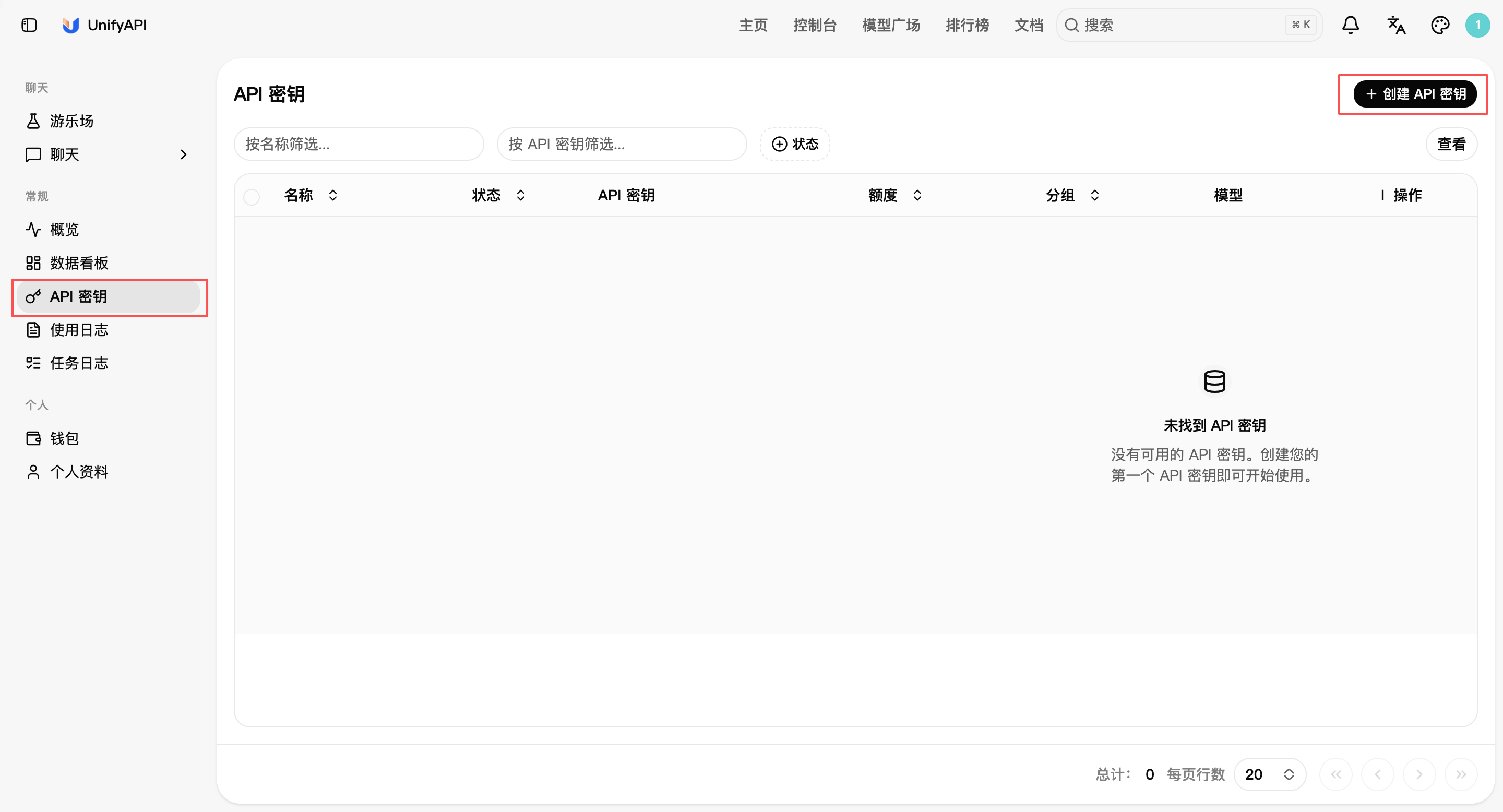Open the language translation switcher
The image size is (1503, 812).
(x=1395, y=25)
